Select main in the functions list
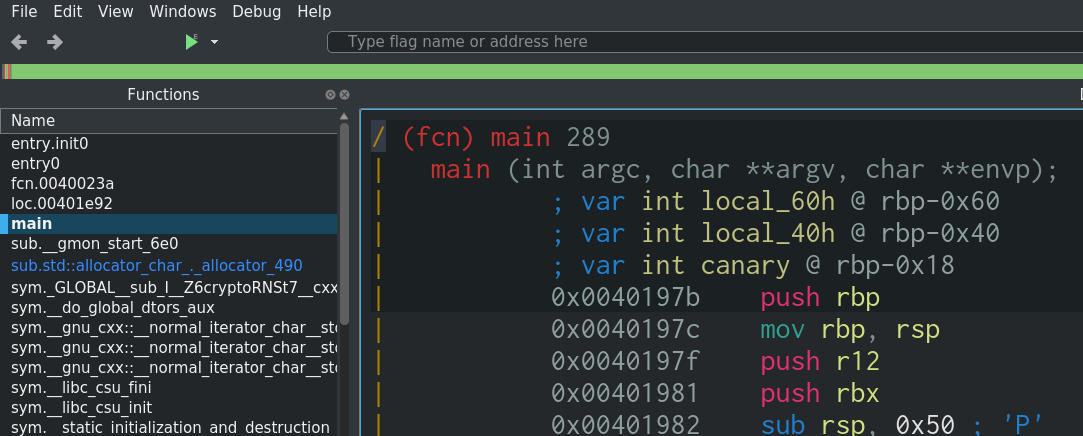 pyautogui.click(x=169, y=224)
